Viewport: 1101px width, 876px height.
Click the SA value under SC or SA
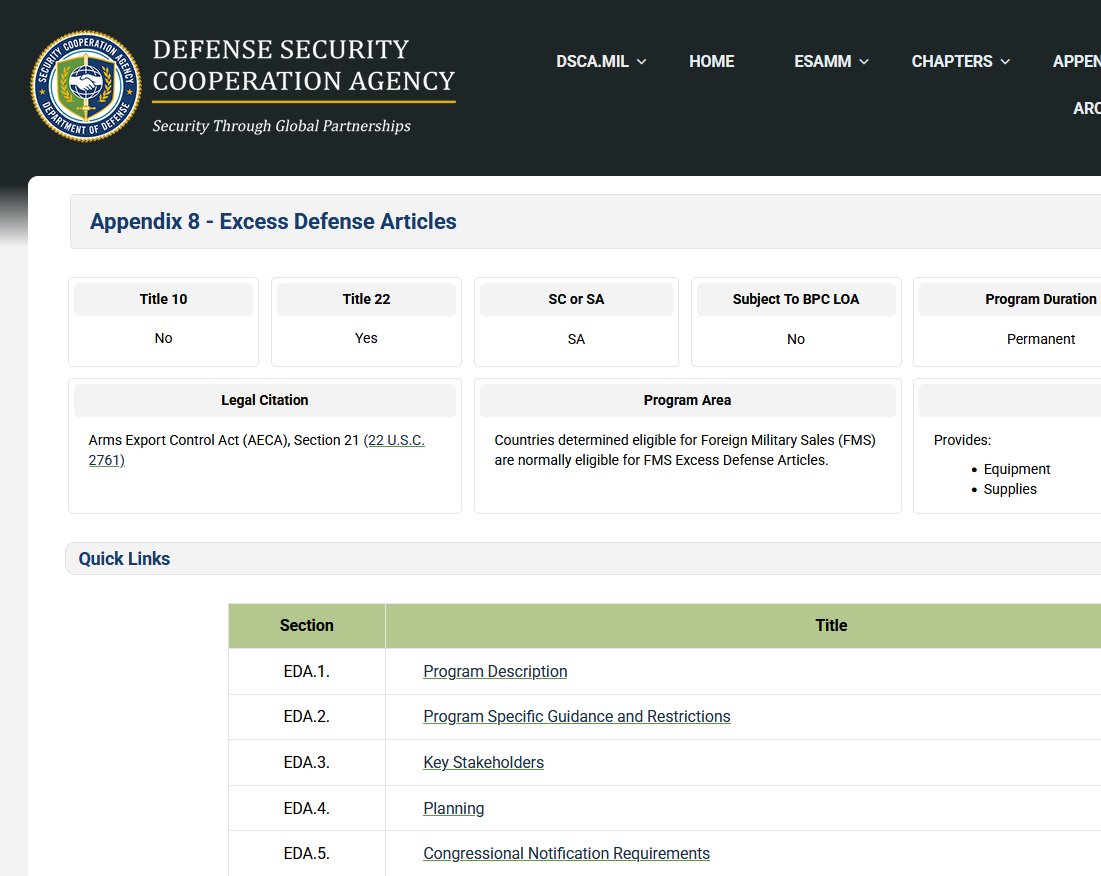pyautogui.click(x=576, y=339)
